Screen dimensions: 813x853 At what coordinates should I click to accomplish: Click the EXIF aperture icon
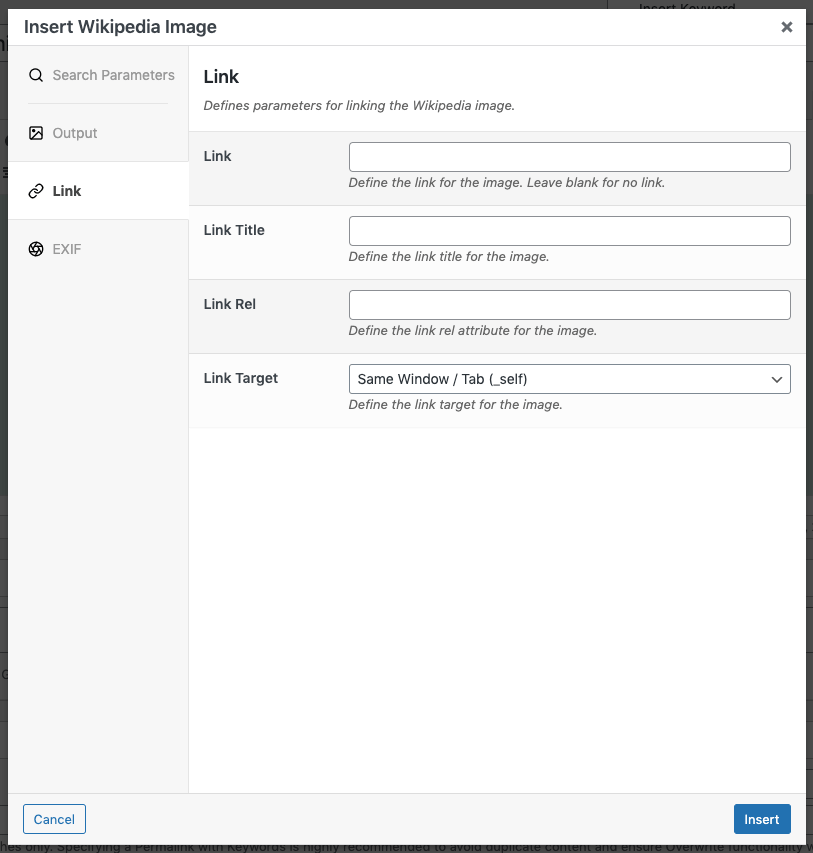click(36, 249)
